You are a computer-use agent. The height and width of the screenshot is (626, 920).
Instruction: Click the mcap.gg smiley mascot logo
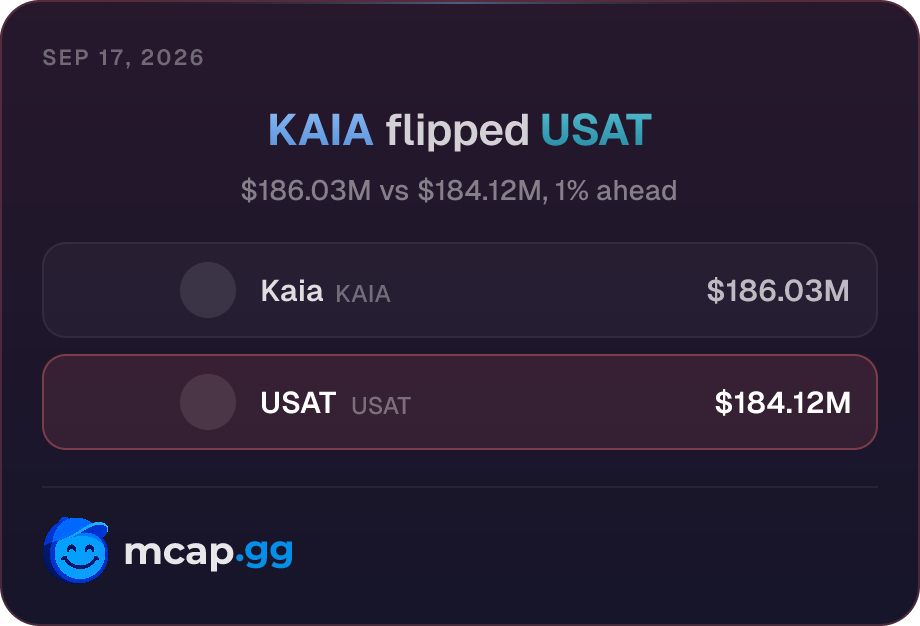click(76, 550)
